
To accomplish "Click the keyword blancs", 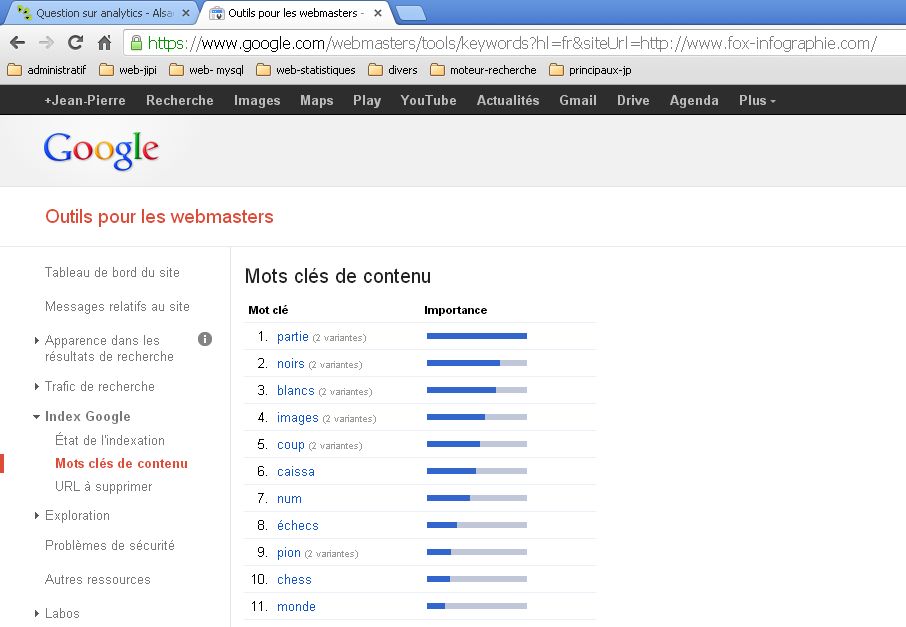I will pos(295,390).
